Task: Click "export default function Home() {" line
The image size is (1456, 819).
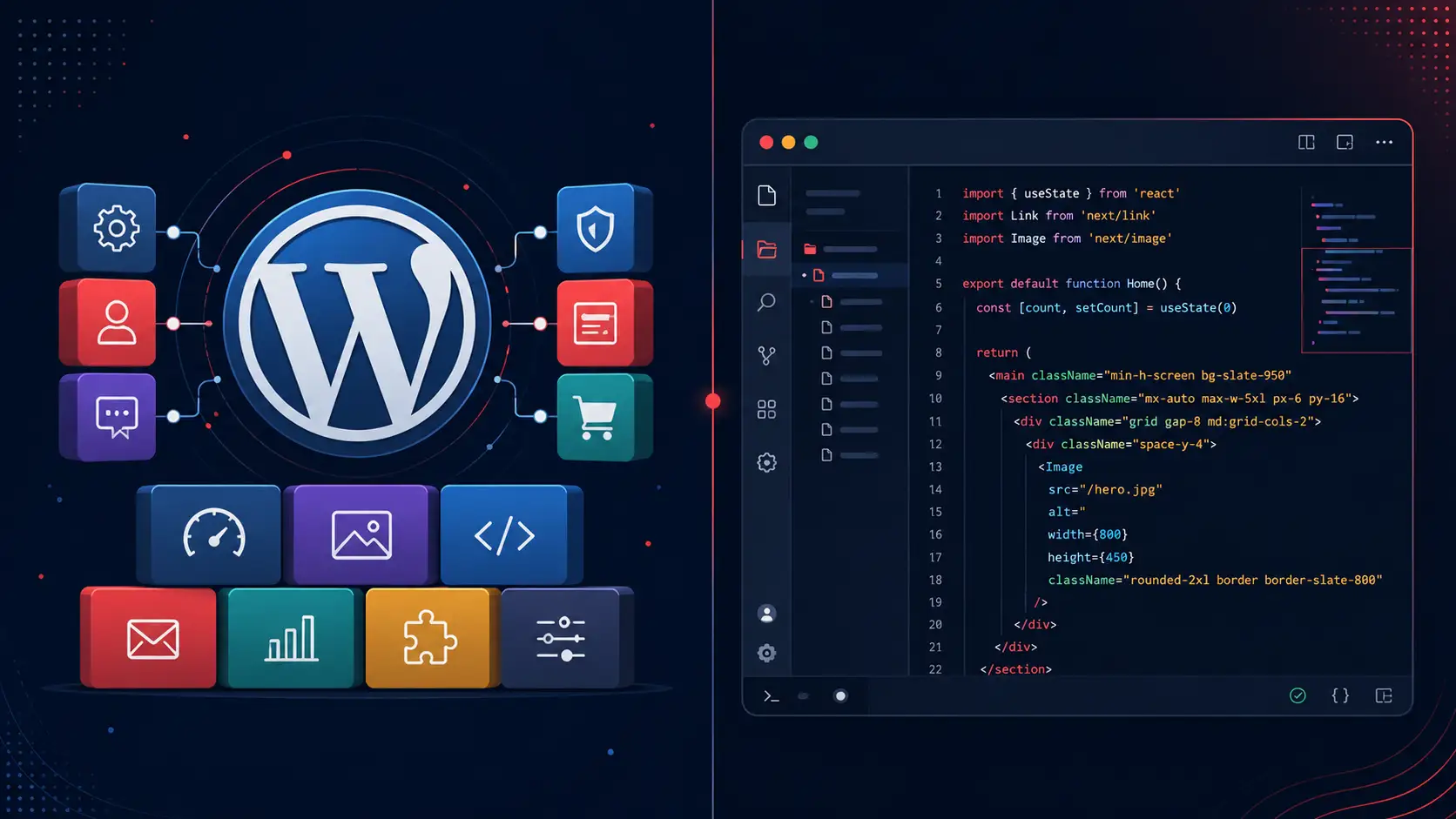Action: [1072, 284]
